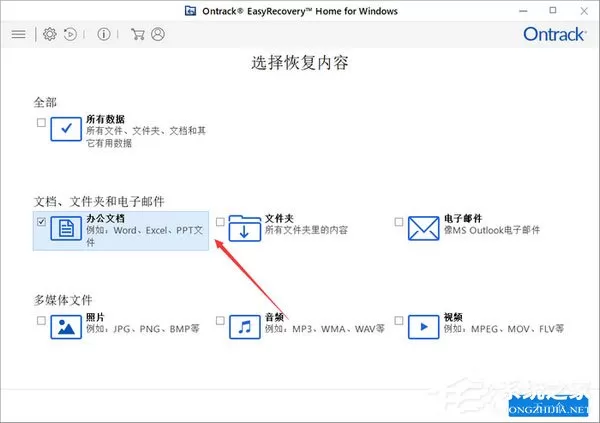Click the 文件夹 title text
The width and height of the screenshot is (600, 423).
(279, 218)
